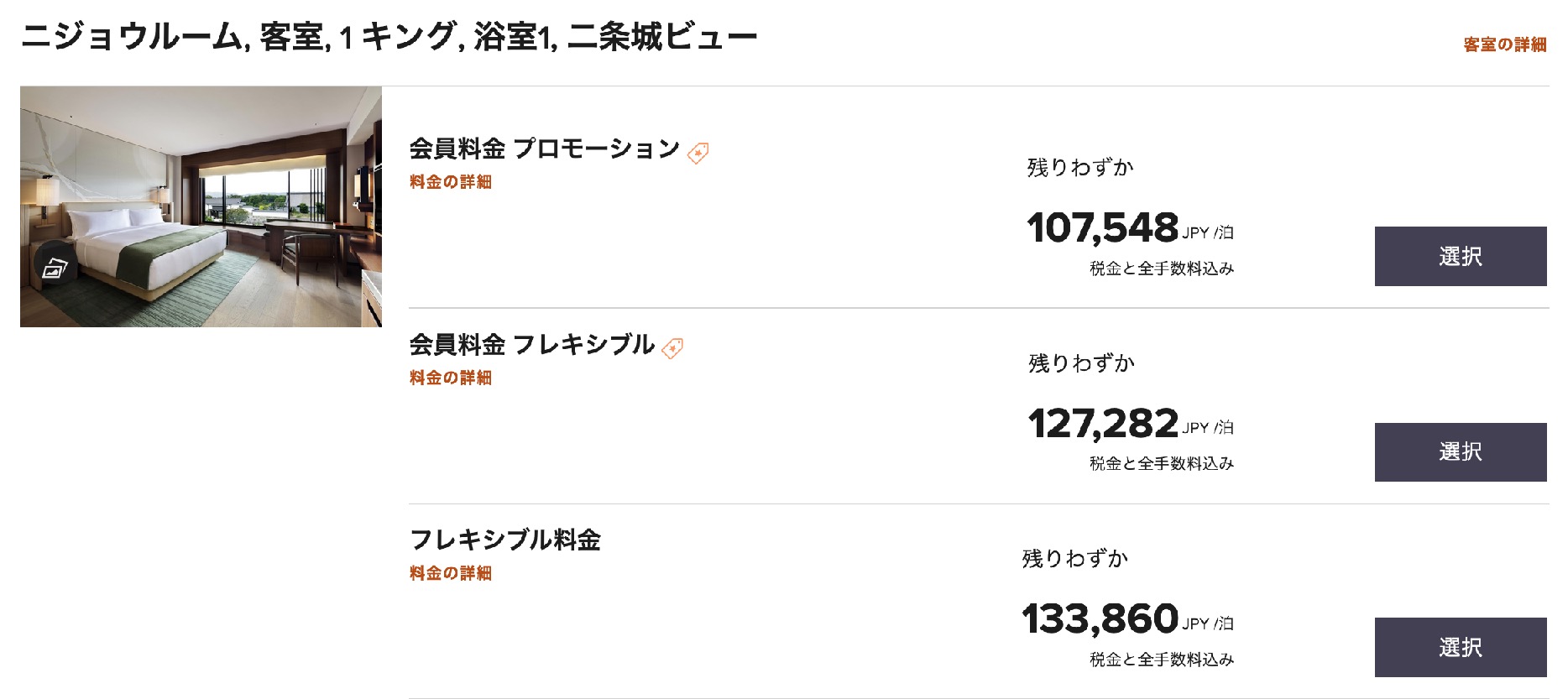Viewport: 1568px width, 699px height.
Task: Click the 107,548 price figure
Action: [1103, 228]
